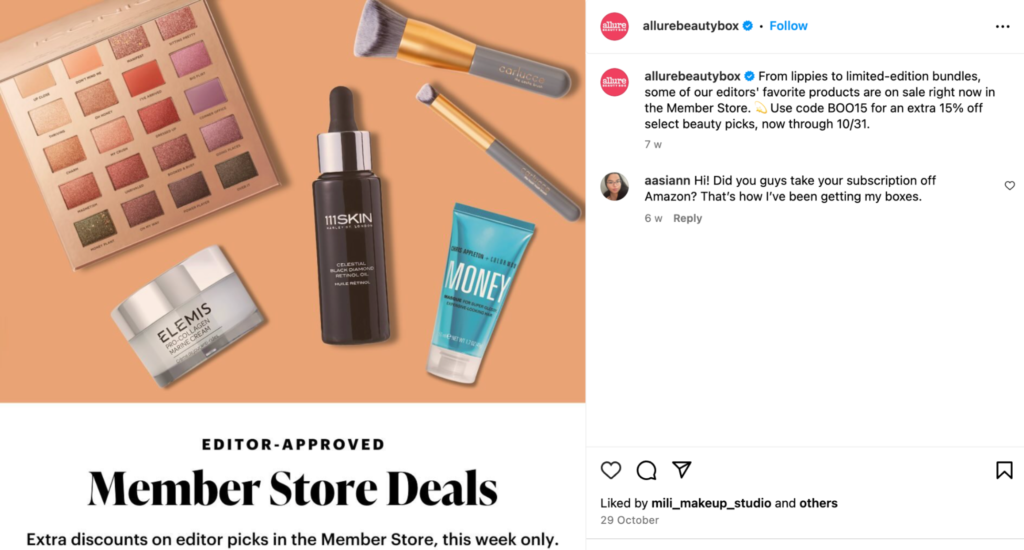Open mili_makeup_studio profile link
Screen dimensions: 1024x550
(x=711, y=504)
